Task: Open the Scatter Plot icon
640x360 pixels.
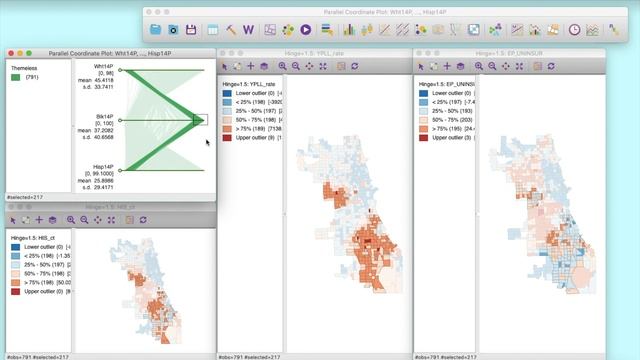Action: pos(384,29)
